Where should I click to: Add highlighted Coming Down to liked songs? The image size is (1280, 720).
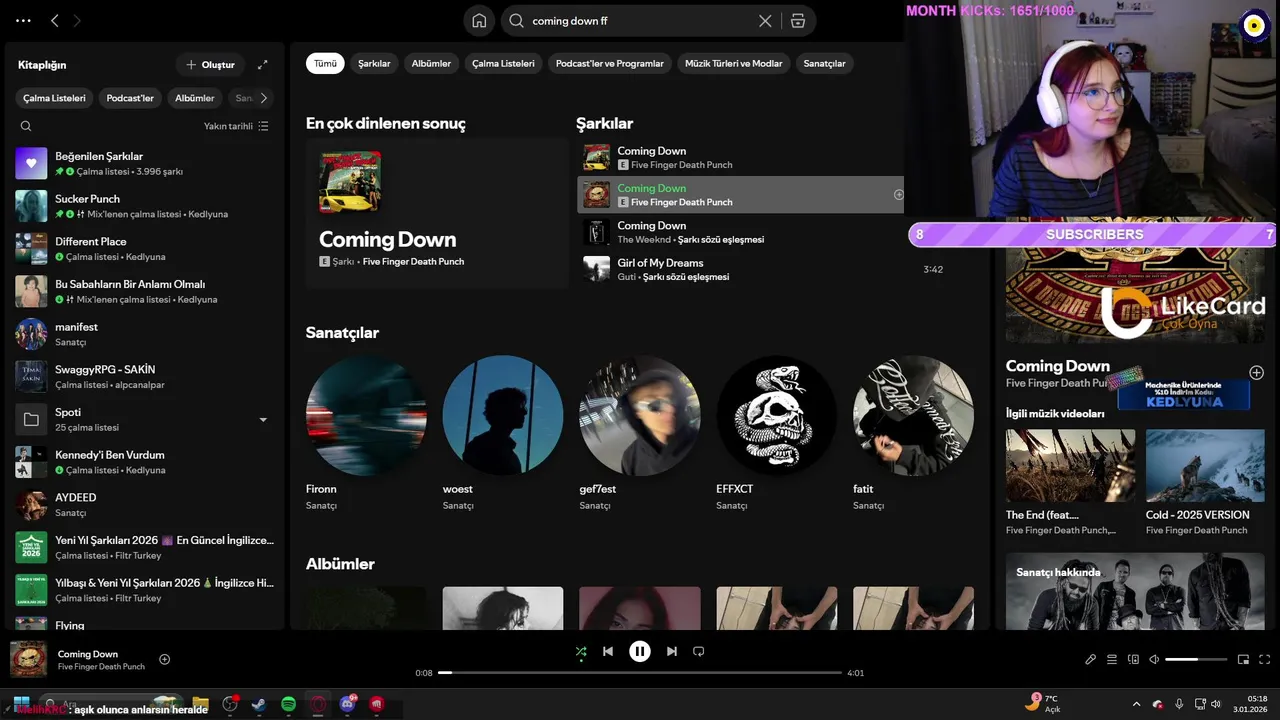pos(898,195)
